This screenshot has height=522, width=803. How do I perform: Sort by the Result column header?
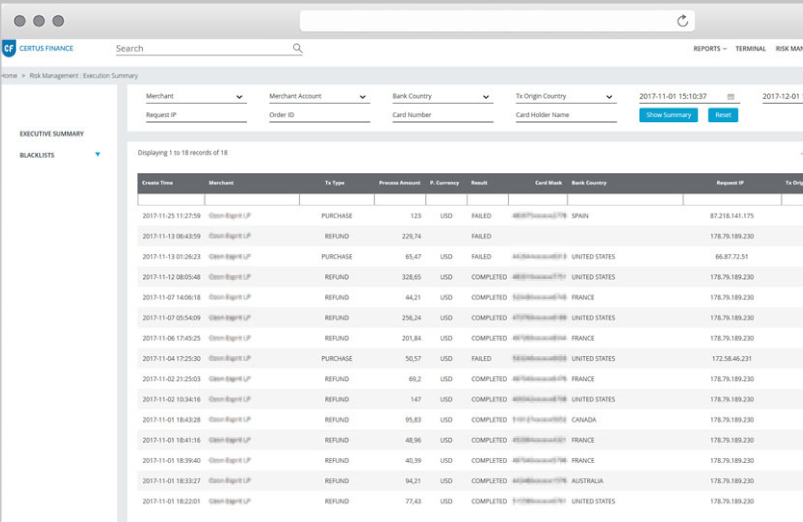click(x=479, y=183)
